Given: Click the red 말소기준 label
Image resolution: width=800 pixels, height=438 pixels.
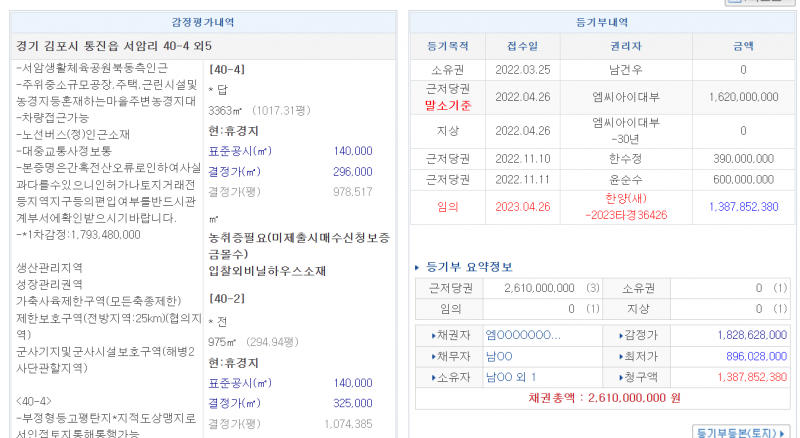Looking at the screenshot, I should (x=447, y=105).
